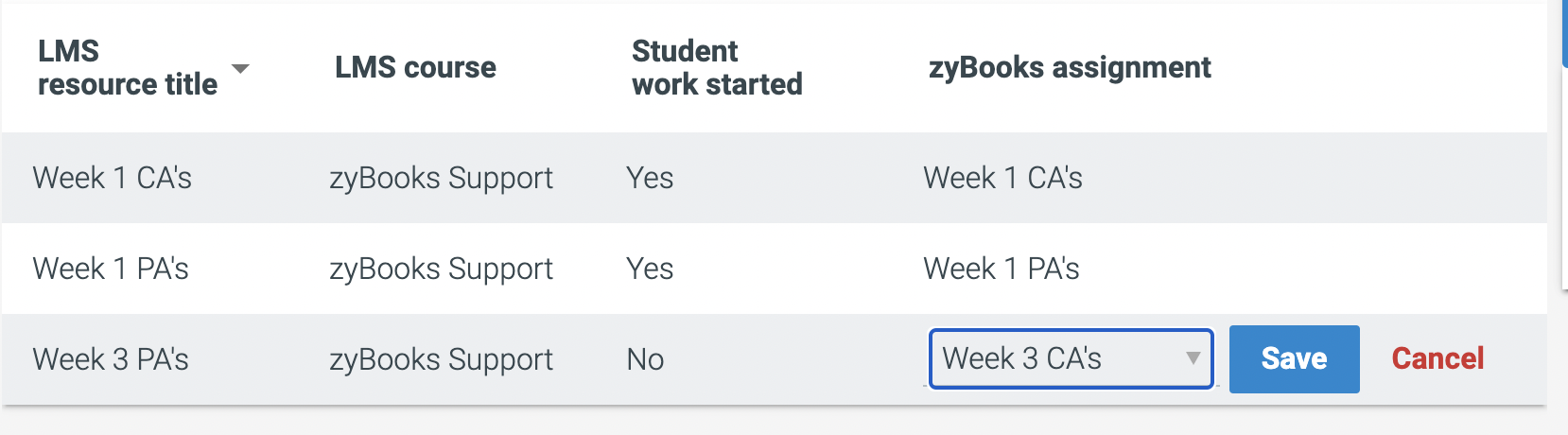Open the Week 3 CA's assignment dropdown

pos(1071,358)
